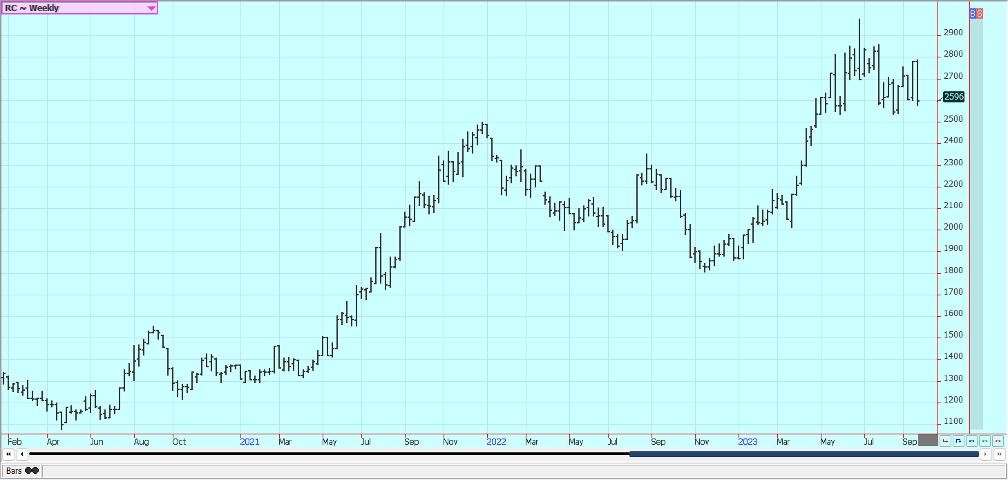The height and width of the screenshot is (480, 1008).
Task: Click the 2022 year label on time axis
Action: point(496,442)
